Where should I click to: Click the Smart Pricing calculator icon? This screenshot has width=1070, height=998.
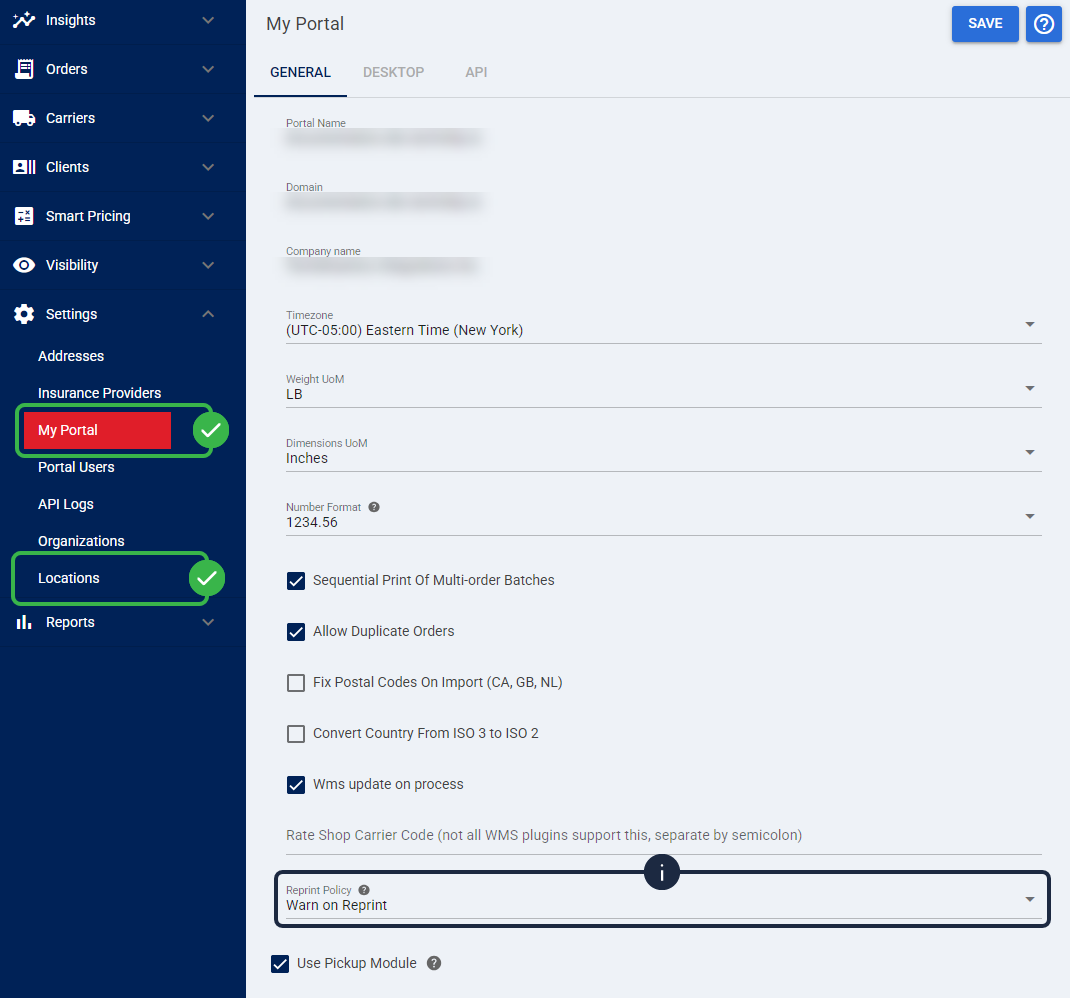[x=24, y=216]
